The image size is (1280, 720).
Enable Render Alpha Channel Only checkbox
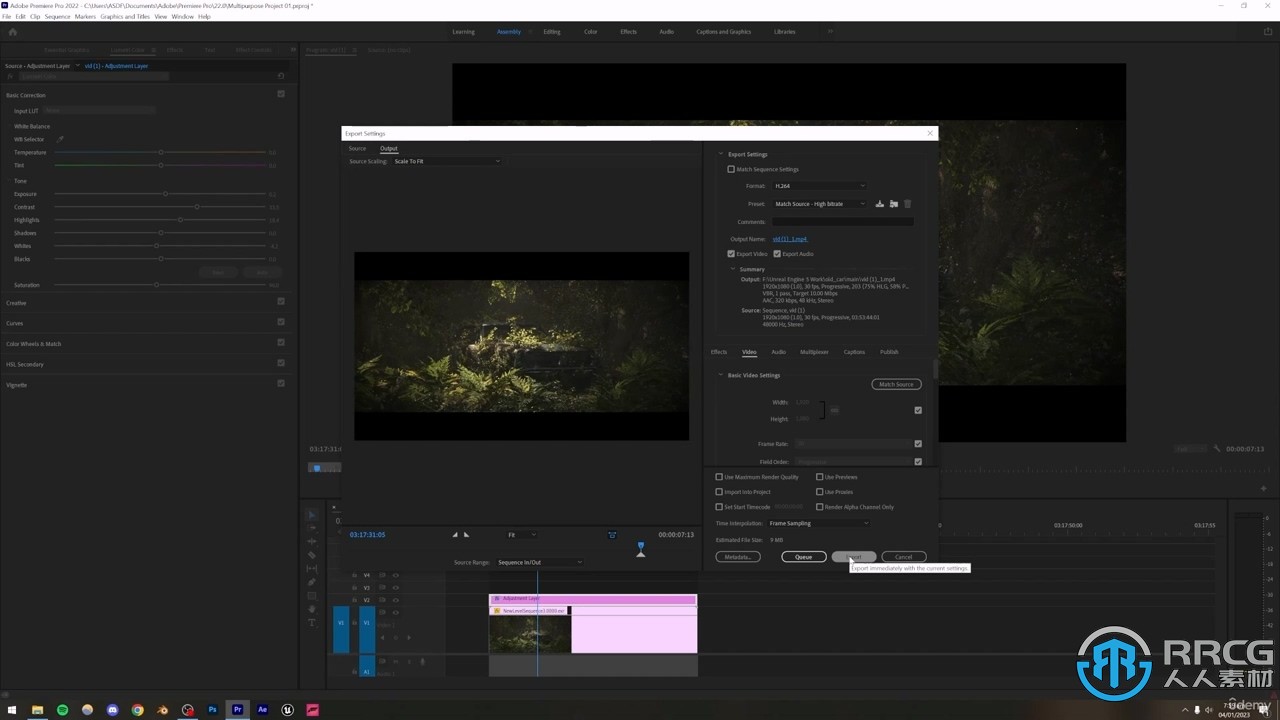click(x=820, y=507)
